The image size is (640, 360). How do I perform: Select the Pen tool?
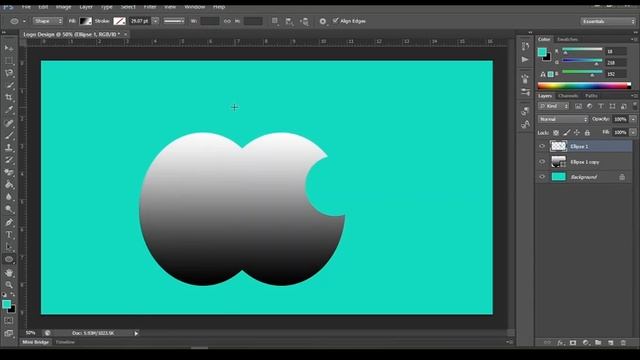tap(9, 222)
